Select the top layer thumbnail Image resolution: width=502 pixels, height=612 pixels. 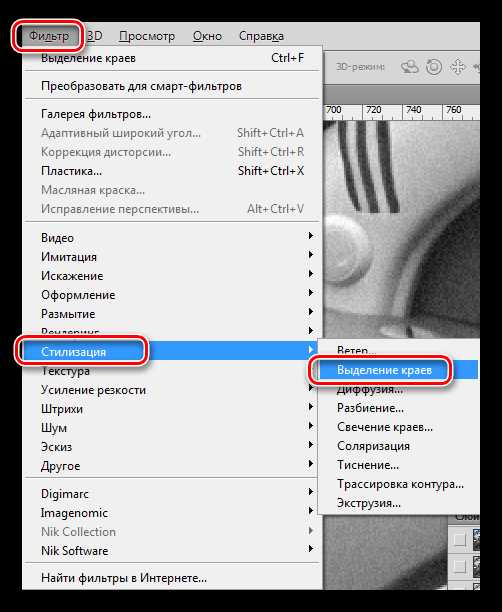[x=476, y=539]
